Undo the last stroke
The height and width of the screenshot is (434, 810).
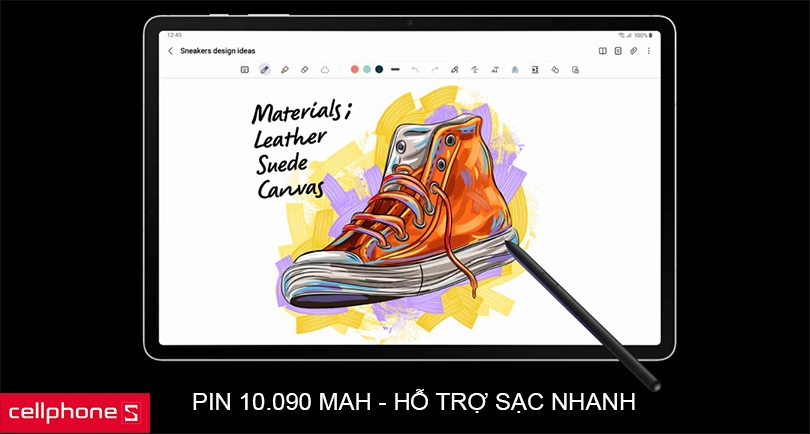(415, 69)
